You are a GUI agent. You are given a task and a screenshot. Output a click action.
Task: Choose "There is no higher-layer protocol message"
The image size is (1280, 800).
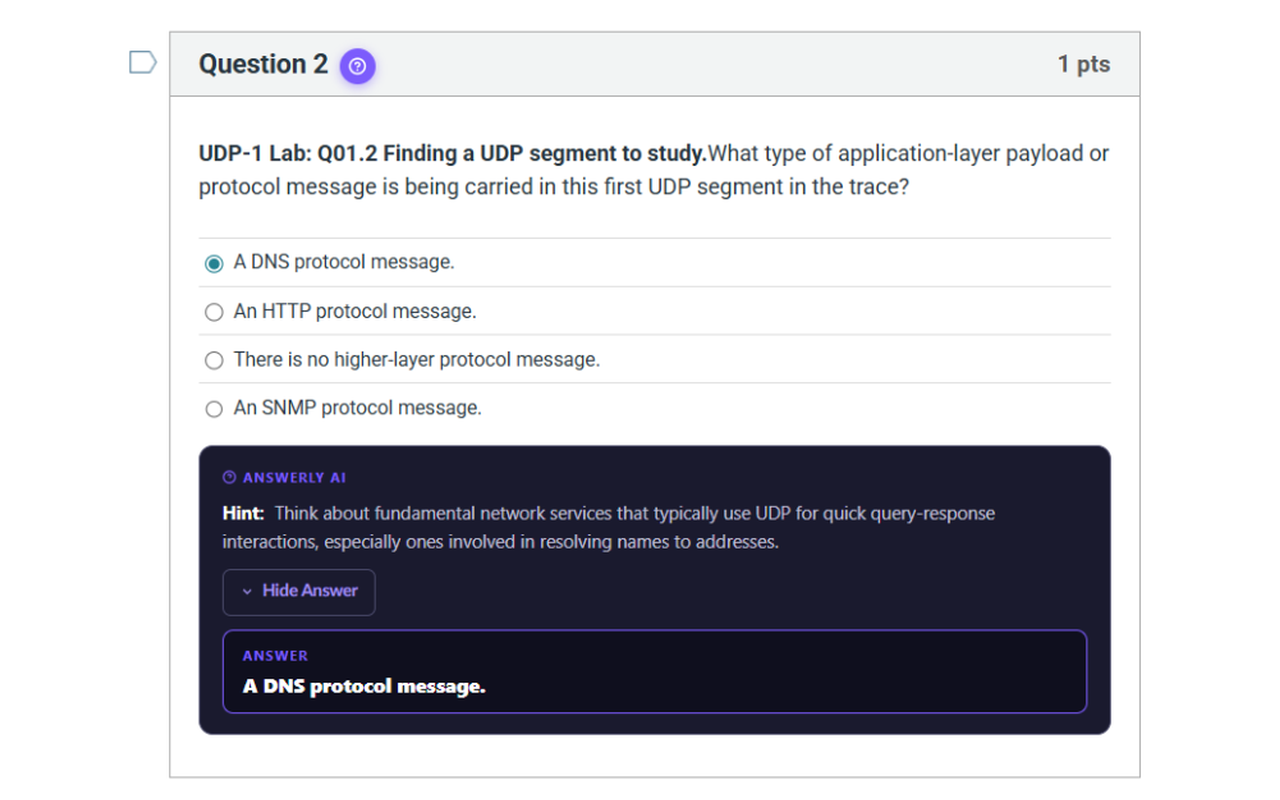(x=213, y=360)
